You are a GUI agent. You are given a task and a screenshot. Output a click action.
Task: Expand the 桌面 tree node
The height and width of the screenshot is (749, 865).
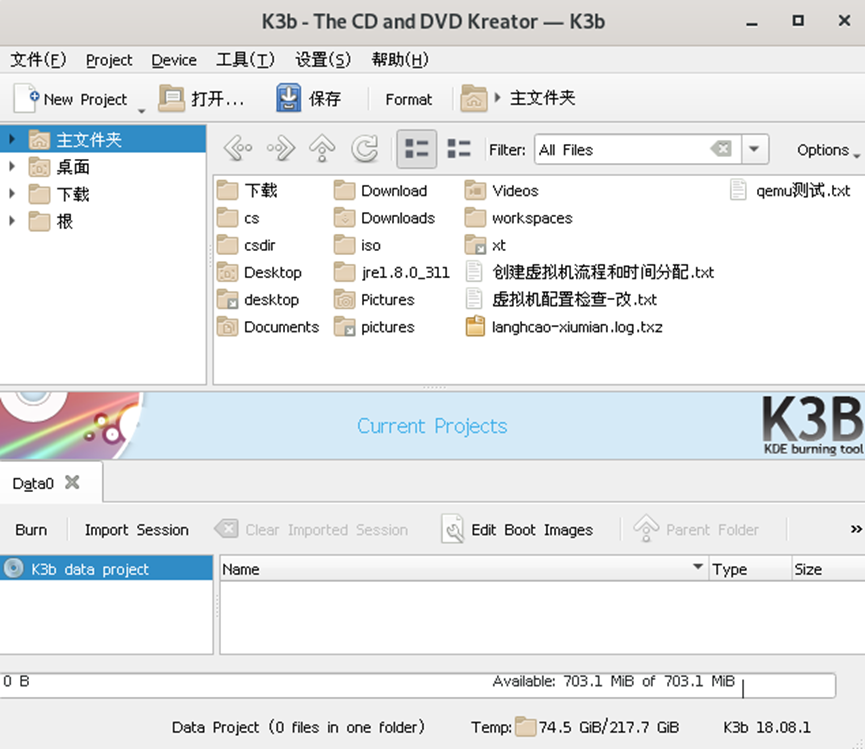click(x=12, y=166)
